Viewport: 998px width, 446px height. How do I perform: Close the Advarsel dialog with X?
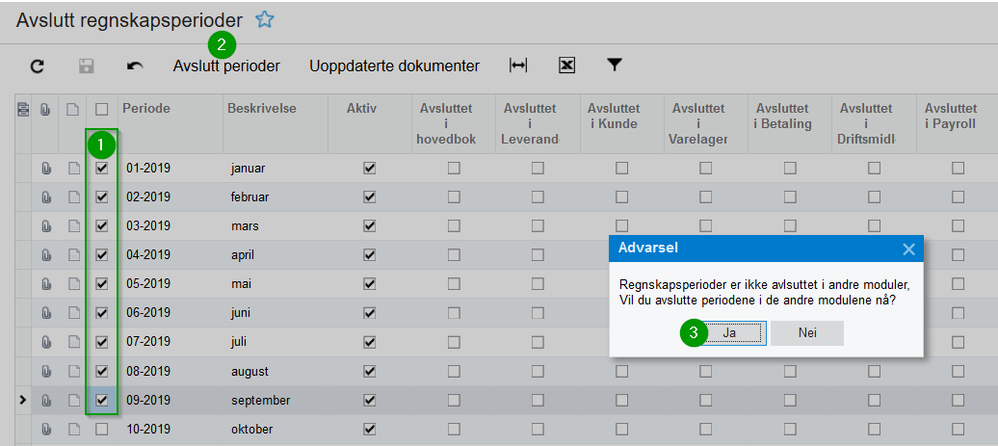(x=908, y=249)
